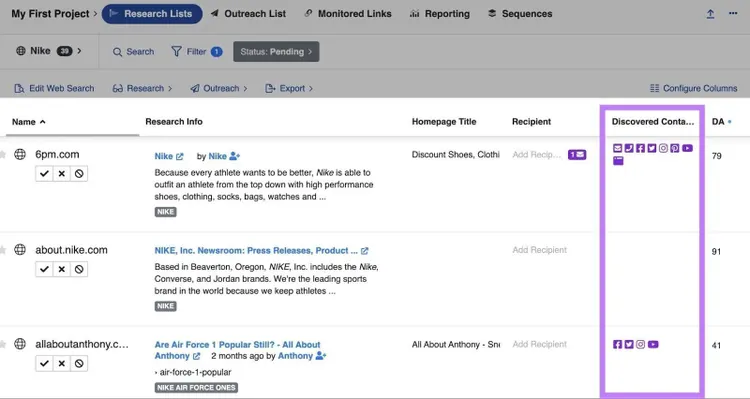Click the Nike author link for 6pm.com

point(218,156)
